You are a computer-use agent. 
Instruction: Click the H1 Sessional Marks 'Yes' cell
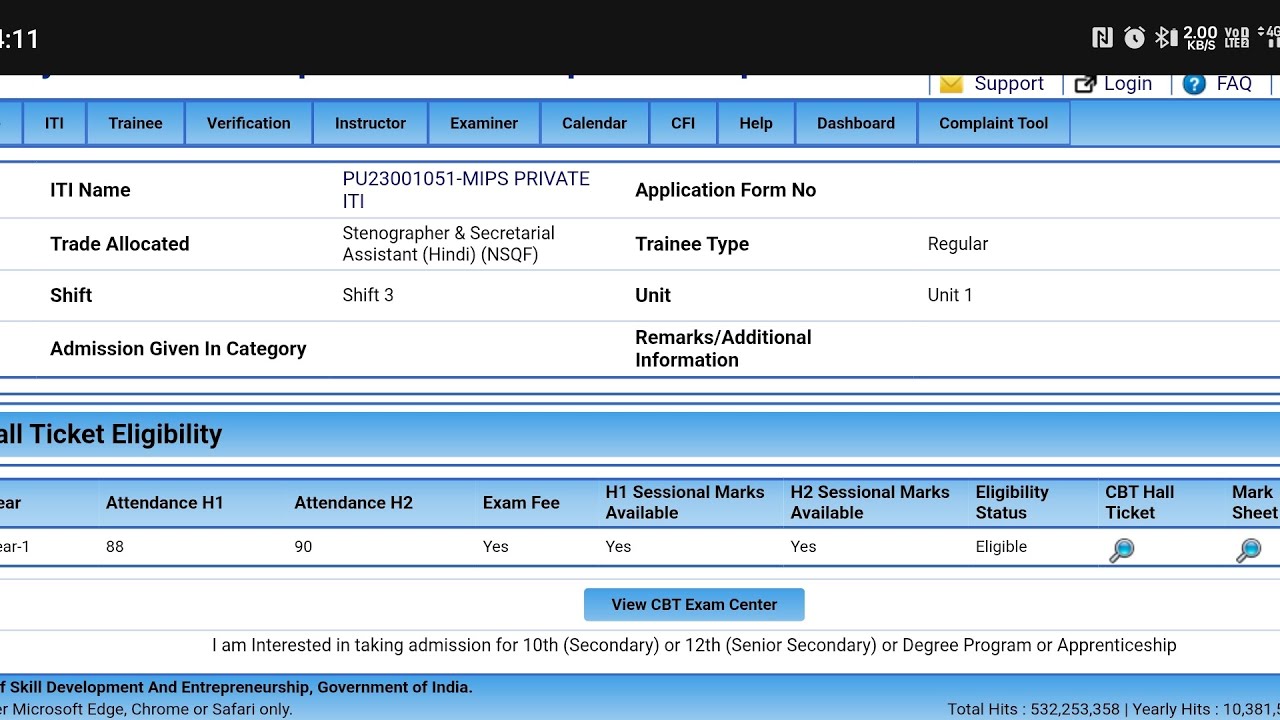618,546
